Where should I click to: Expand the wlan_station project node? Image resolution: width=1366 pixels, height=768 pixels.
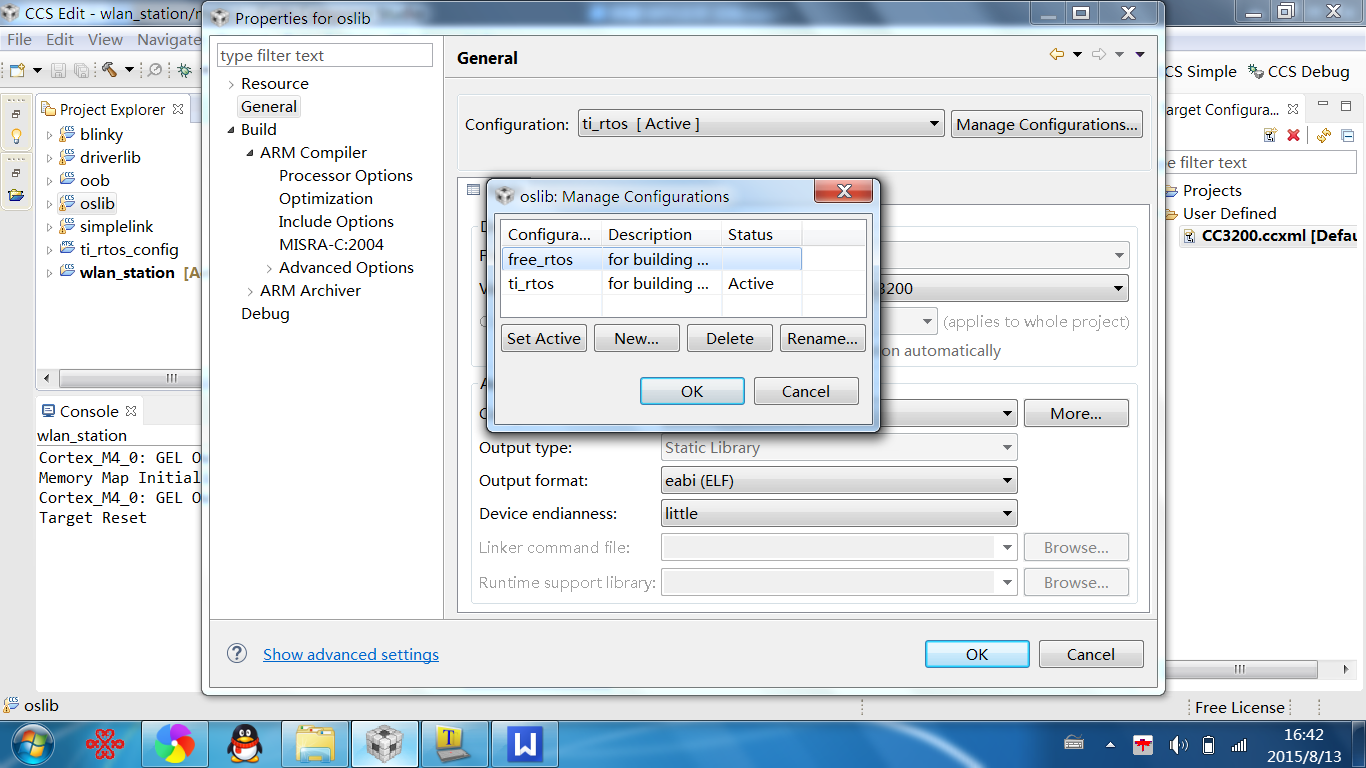click(x=49, y=273)
